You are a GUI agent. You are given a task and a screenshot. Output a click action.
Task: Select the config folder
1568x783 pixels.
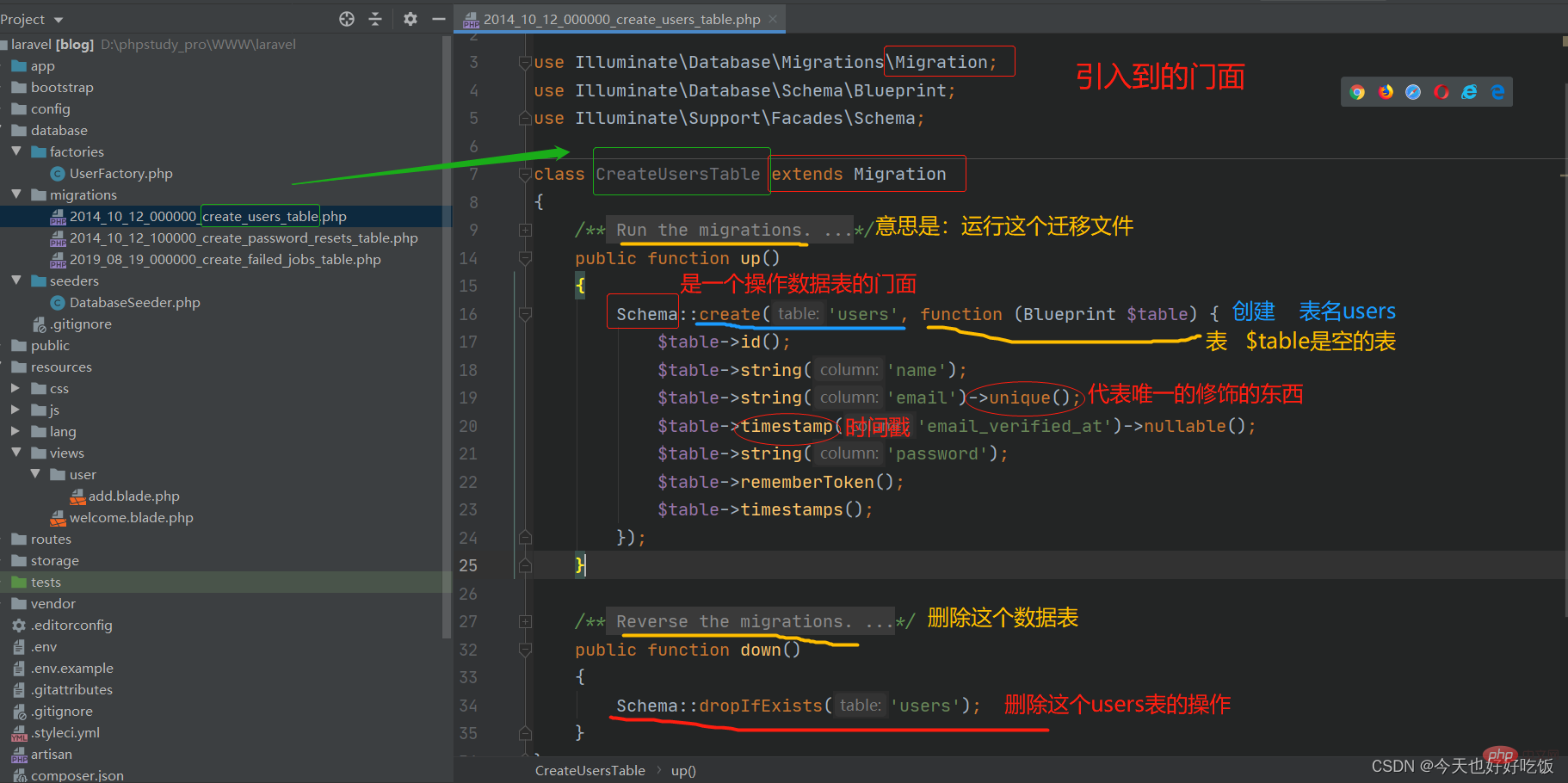[51, 109]
